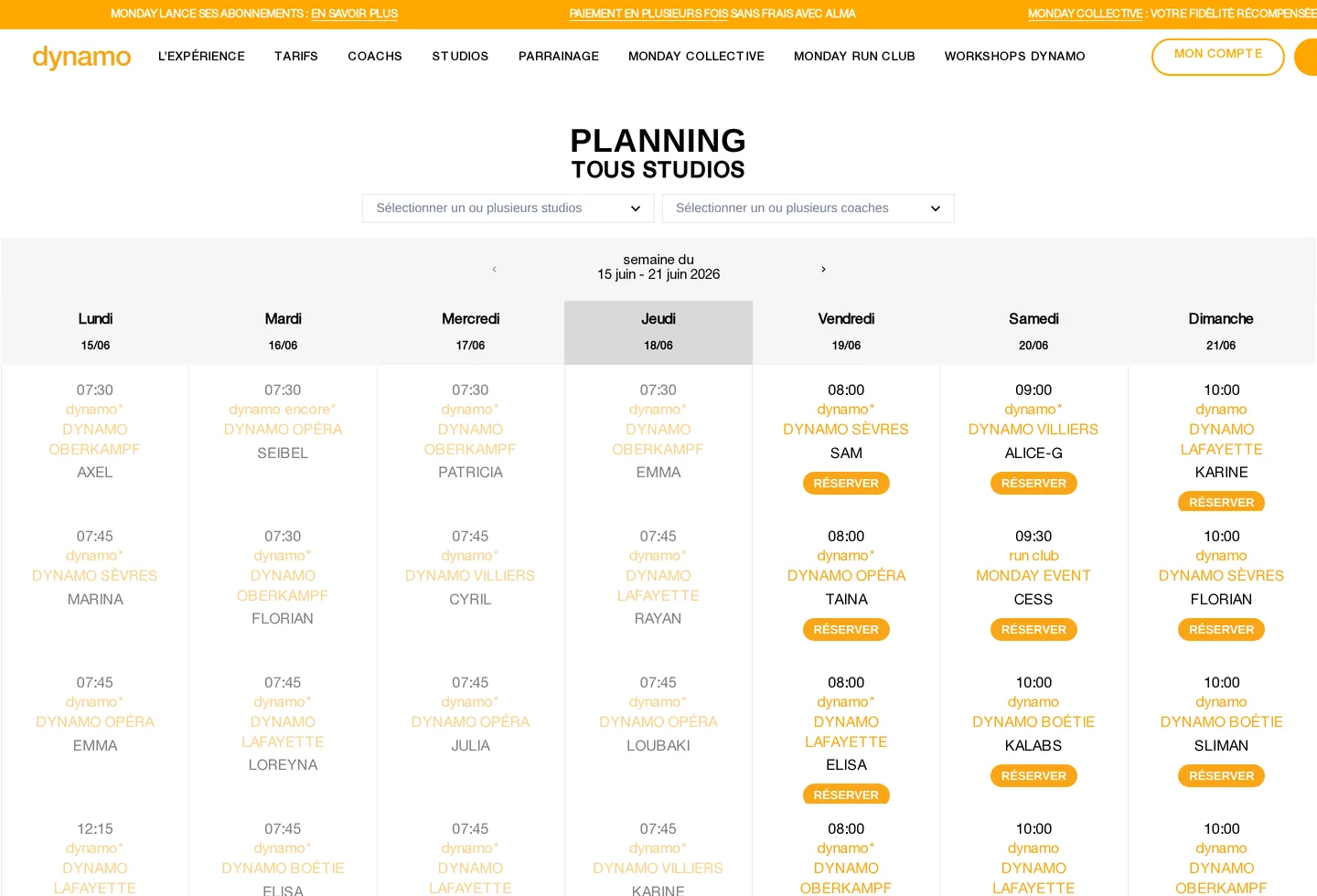The height and width of the screenshot is (896, 1317).
Task: Go to the next week
Action: [823, 269]
